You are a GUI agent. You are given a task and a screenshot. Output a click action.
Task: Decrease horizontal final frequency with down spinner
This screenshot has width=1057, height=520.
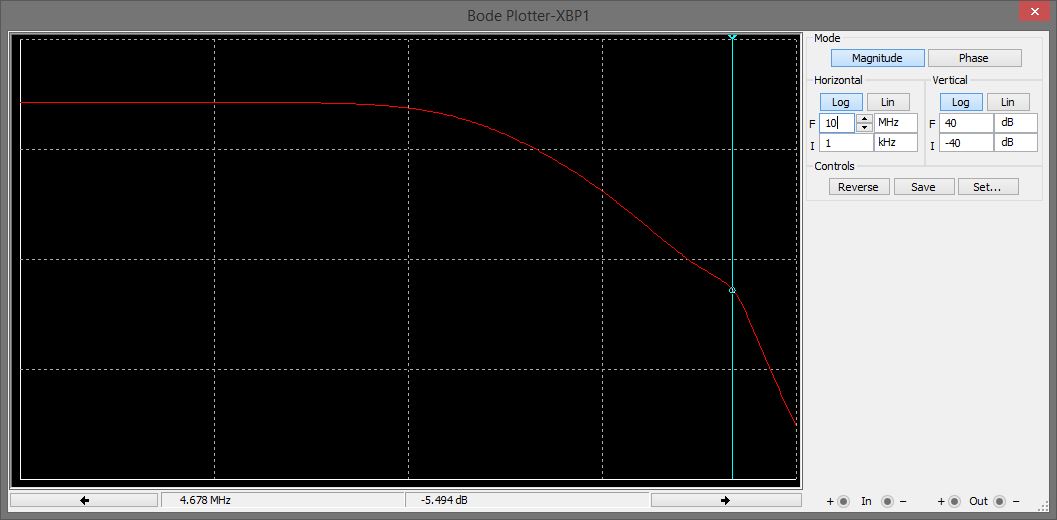click(864, 127)
